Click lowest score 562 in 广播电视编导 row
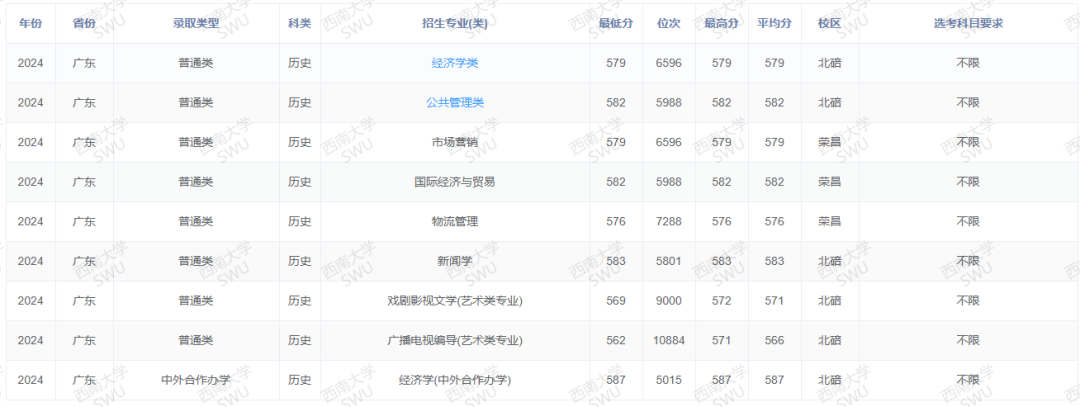Viewport: 1080px width, 407px height. pyautogui.click(x=616, y=341)
